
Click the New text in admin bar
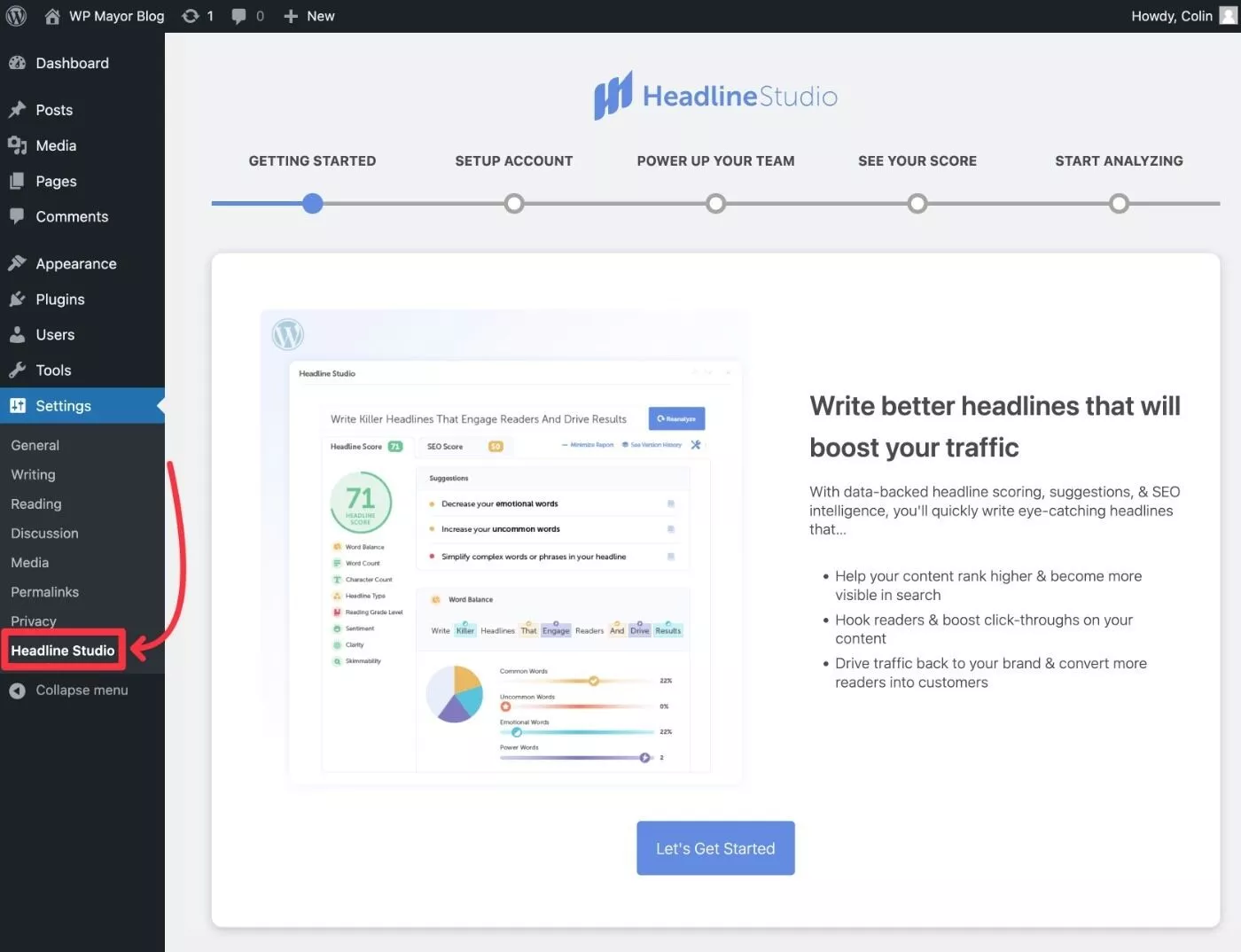pos(321,16)
